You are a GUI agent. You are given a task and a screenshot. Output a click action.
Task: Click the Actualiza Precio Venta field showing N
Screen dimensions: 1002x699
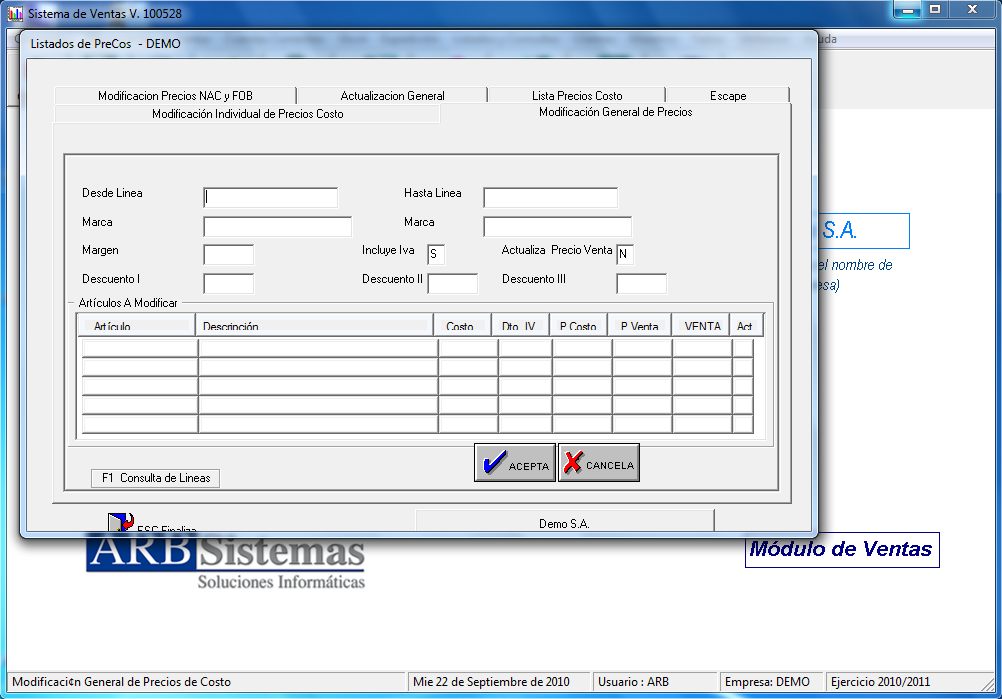625,254
